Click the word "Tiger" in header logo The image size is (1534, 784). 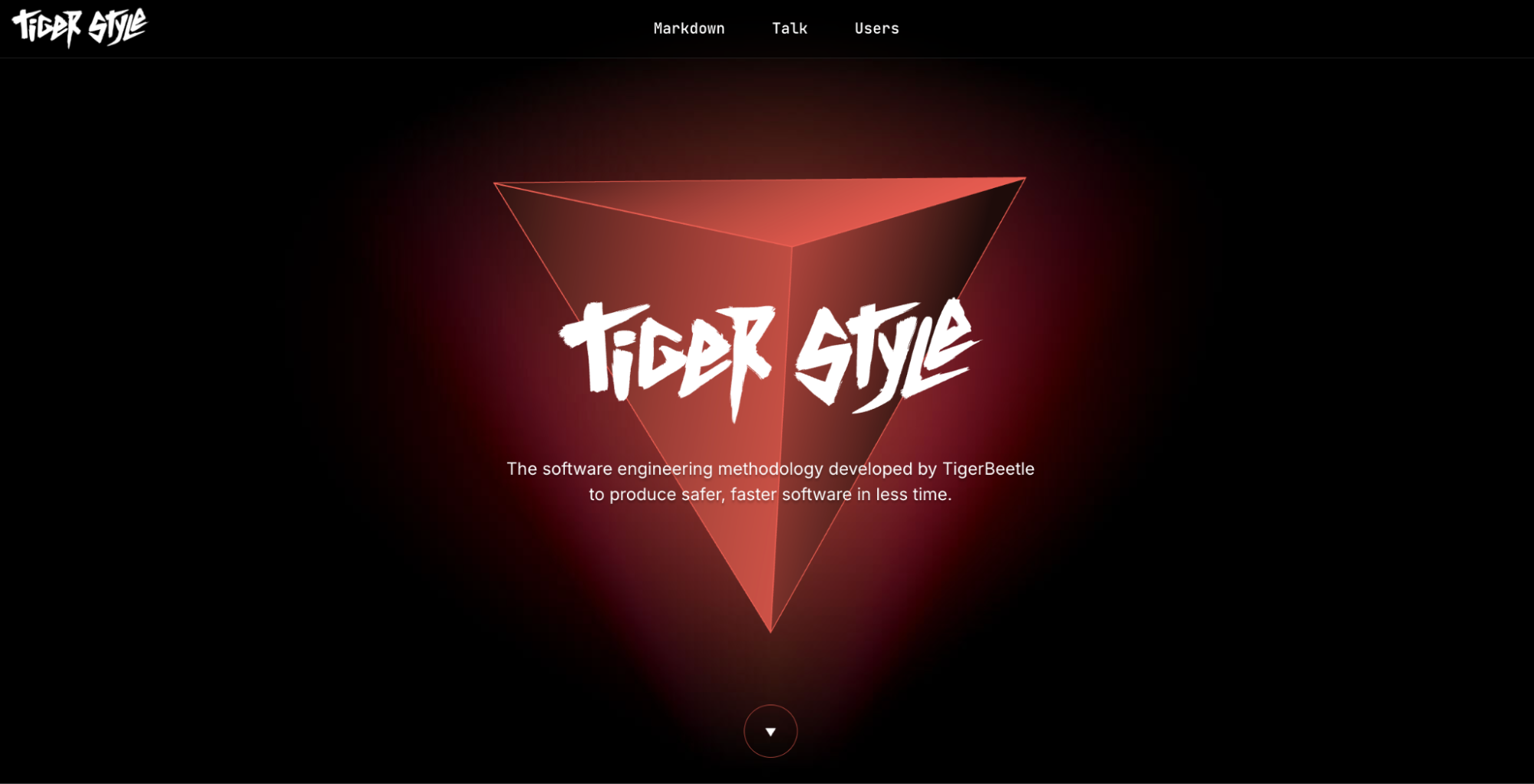tap(47, 29)
